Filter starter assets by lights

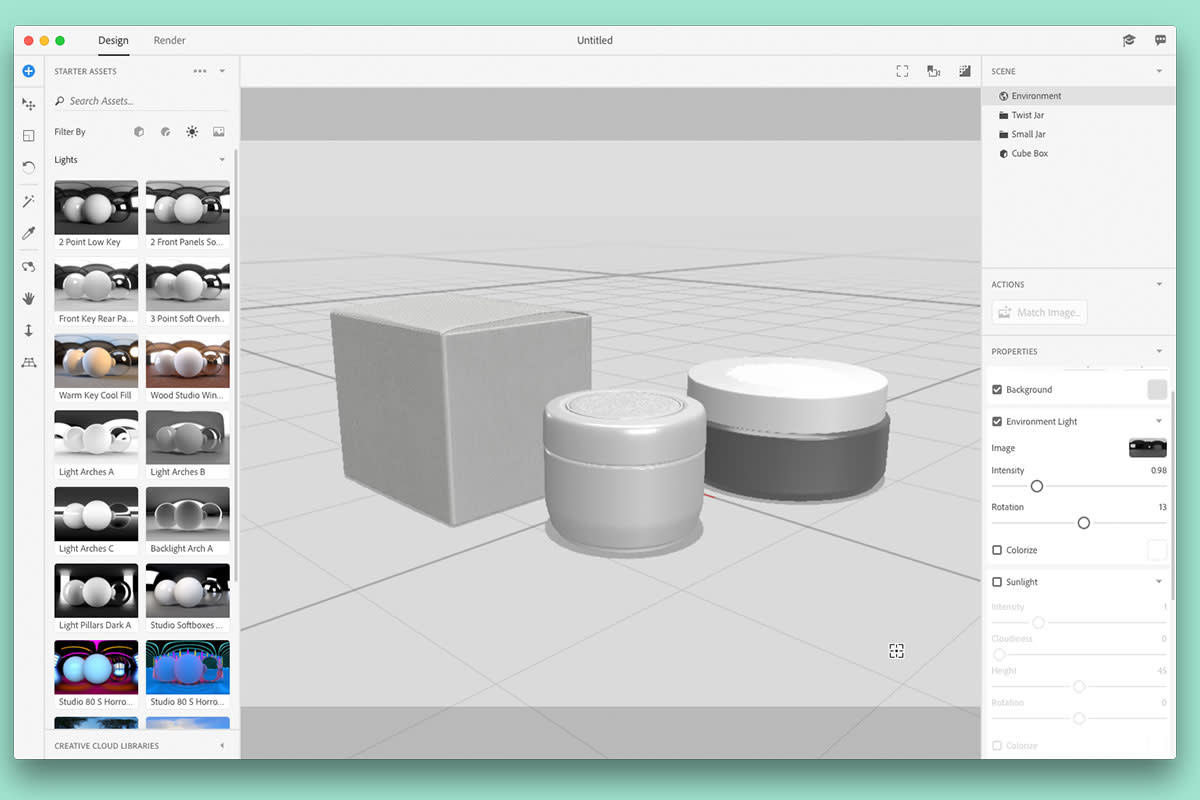[x=192, y=131]
